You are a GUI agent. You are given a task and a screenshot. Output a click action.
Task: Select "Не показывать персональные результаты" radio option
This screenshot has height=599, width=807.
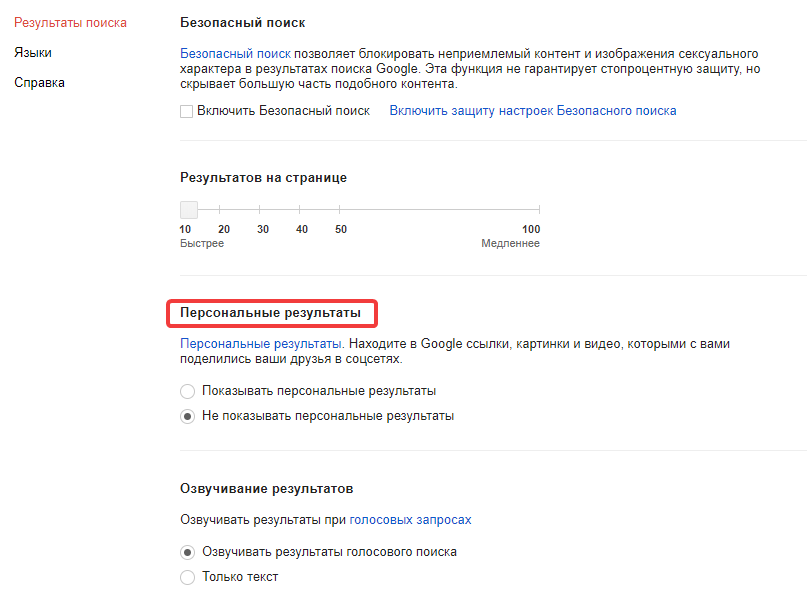point(187,416)
